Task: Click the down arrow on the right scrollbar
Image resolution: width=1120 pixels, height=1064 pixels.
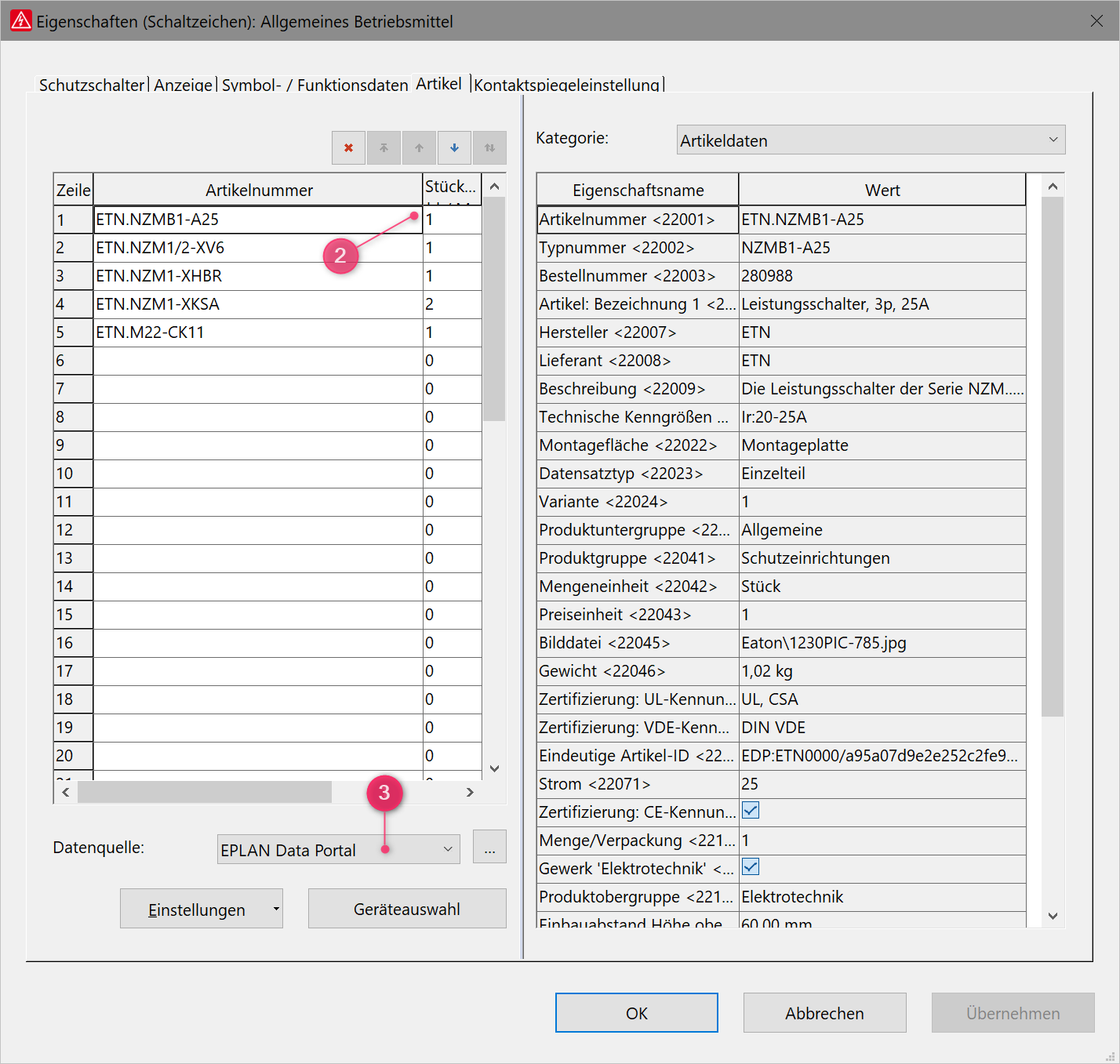Action: coord(1053,914)
